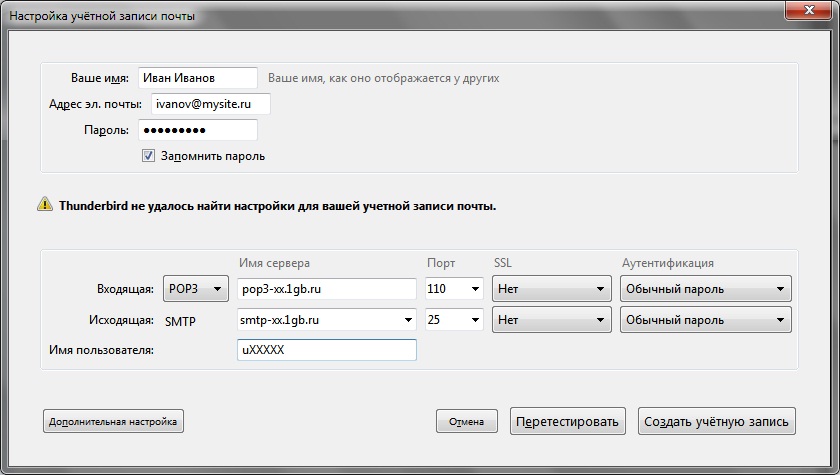
Task: Click the Имя пользователя field uXXXXX
Action: click(325, 350)
